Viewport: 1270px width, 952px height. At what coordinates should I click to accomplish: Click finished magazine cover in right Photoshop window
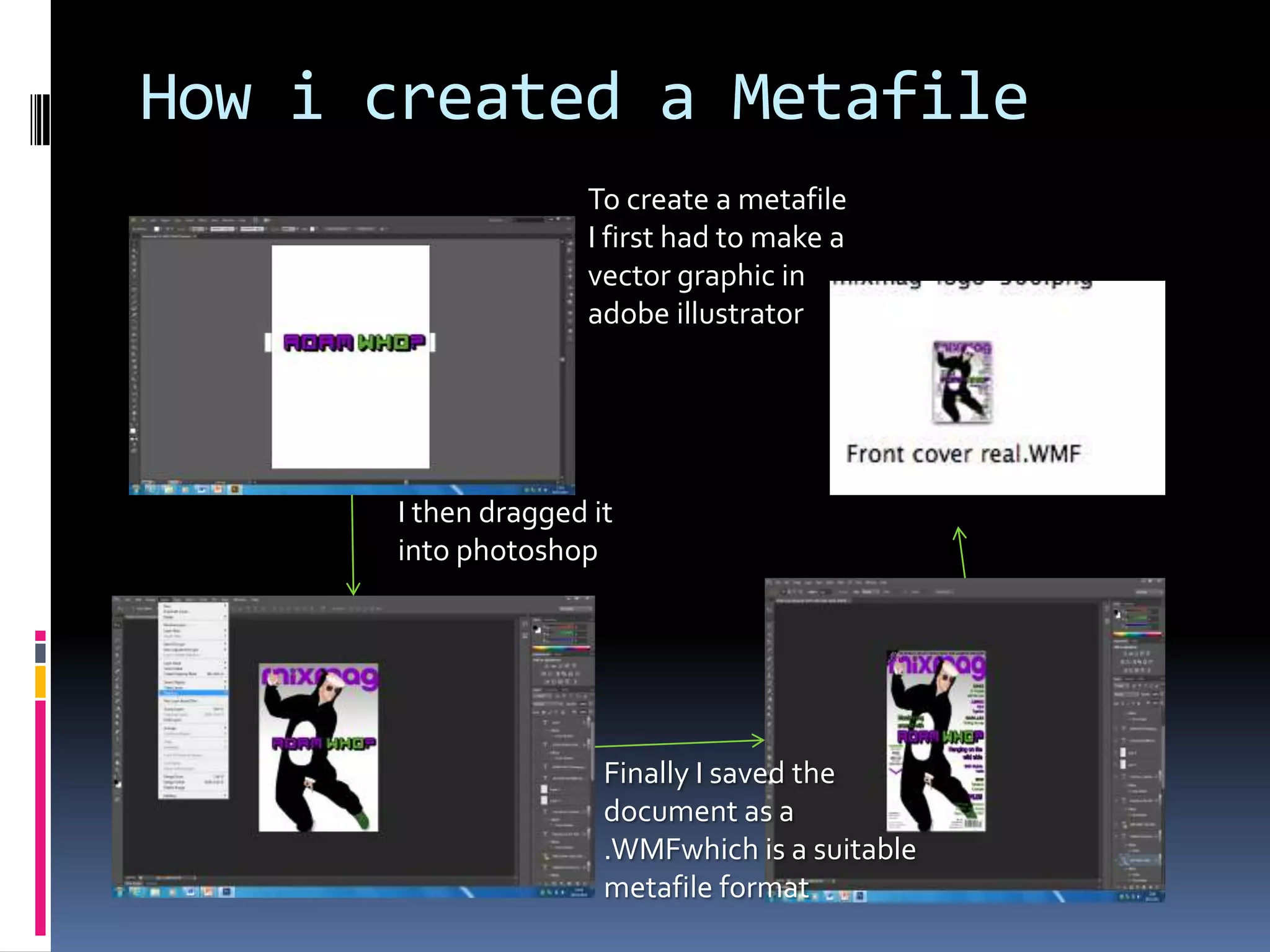[936, 741]
